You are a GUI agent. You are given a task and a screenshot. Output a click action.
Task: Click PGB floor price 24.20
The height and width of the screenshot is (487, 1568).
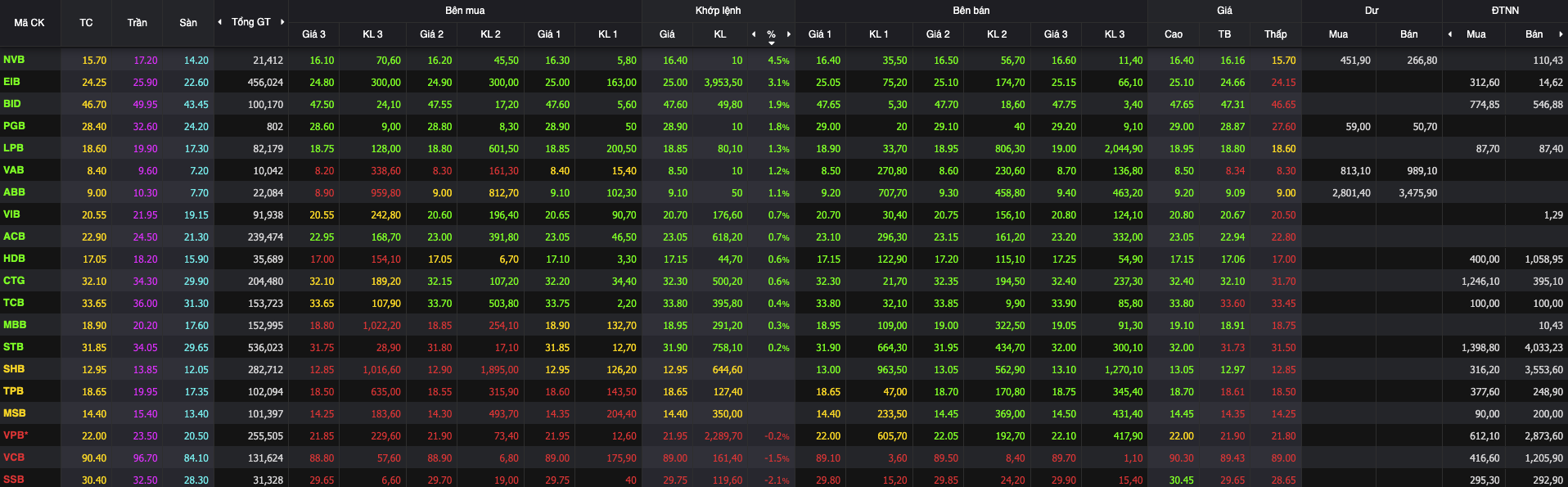click(x=196, y=127)
